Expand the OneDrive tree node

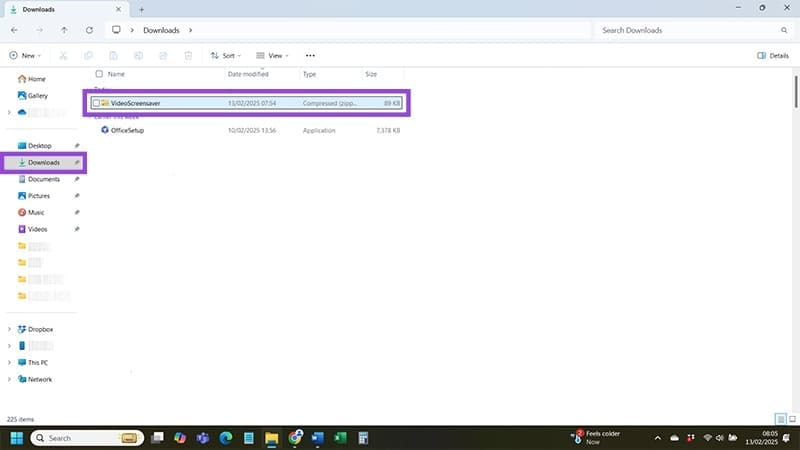(9, 112)
